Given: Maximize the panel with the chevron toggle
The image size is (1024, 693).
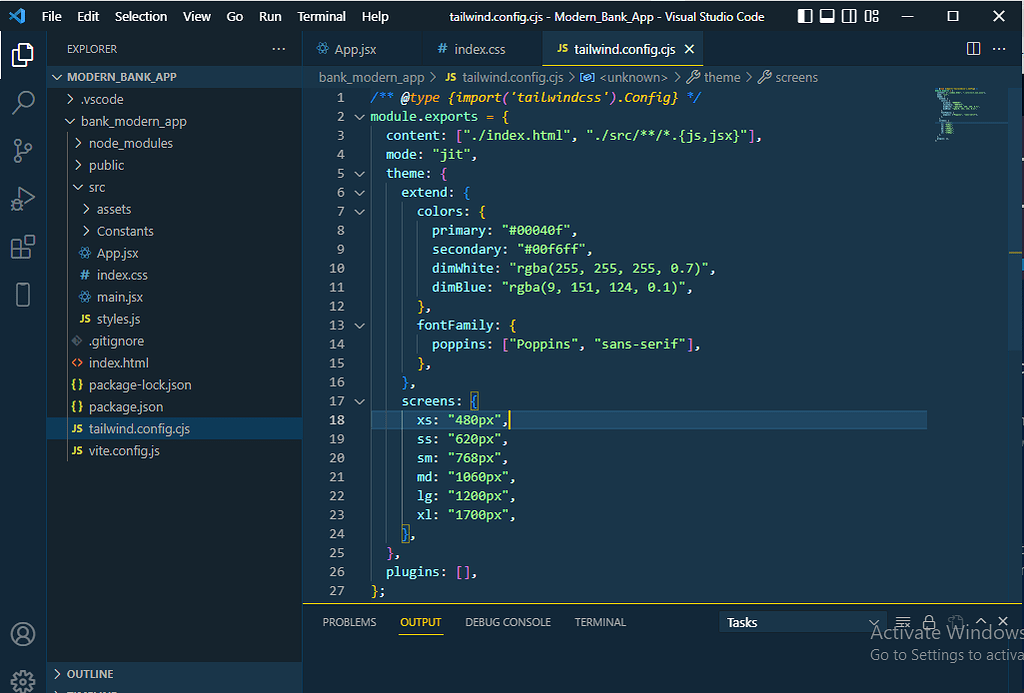Looking at the screenshot, I should [x=981, y=621].
